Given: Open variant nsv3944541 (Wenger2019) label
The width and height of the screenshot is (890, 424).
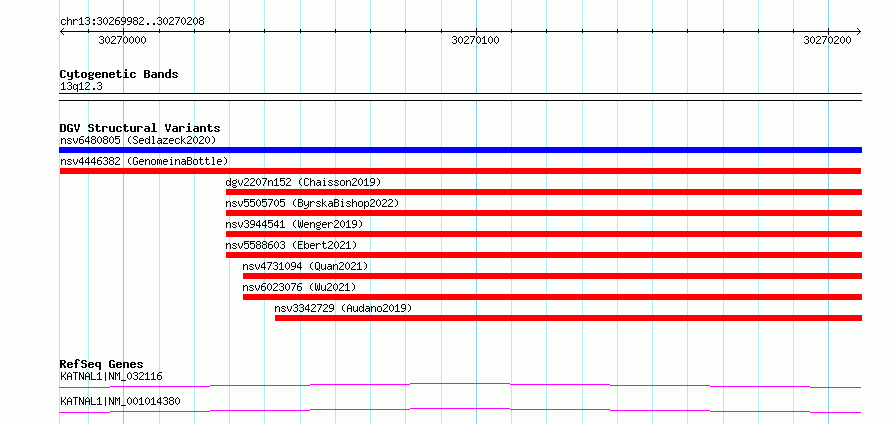Looking at the screenshot, I should coord(294,224).
